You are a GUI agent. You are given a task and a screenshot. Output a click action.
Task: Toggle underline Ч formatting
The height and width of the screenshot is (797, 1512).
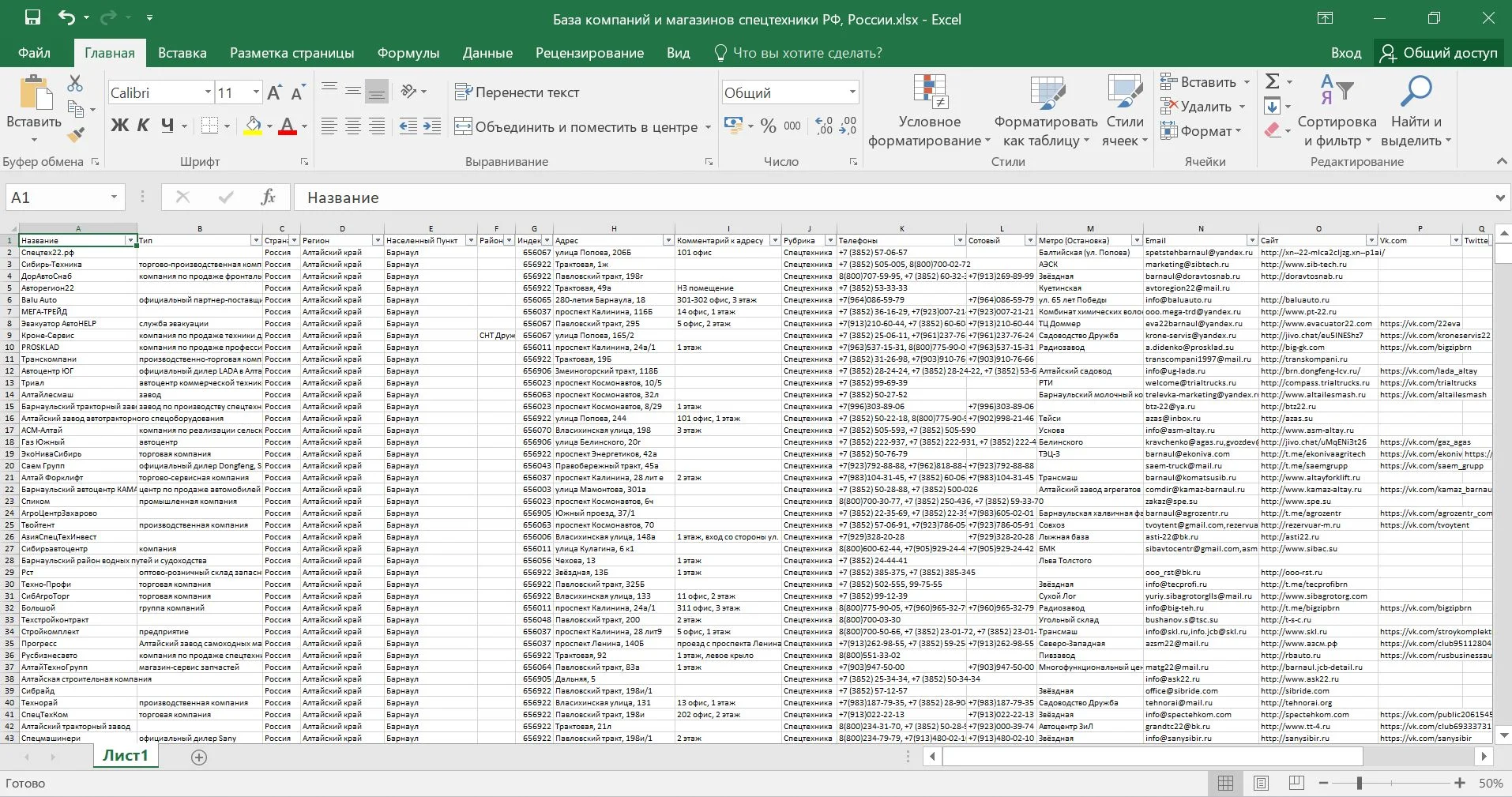click(x=167, y=126)
